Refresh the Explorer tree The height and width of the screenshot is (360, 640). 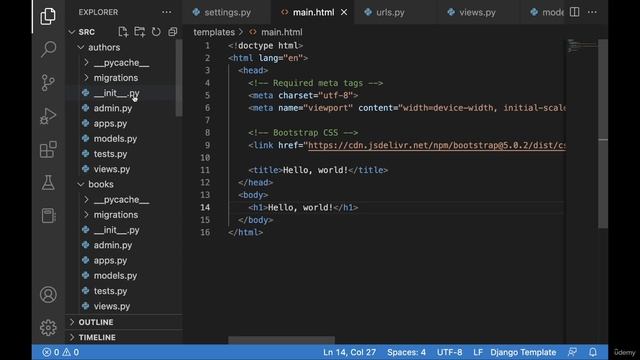point(156,31)
